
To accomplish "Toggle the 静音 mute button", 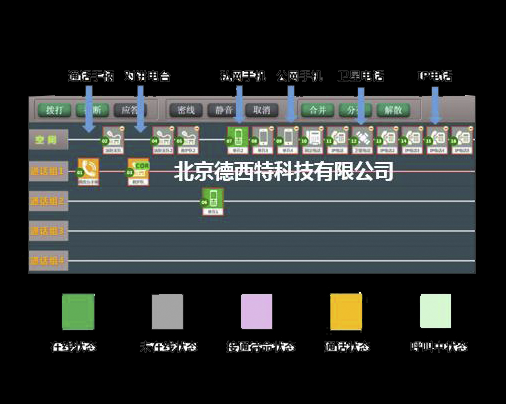I will click(x=224, y=110).
